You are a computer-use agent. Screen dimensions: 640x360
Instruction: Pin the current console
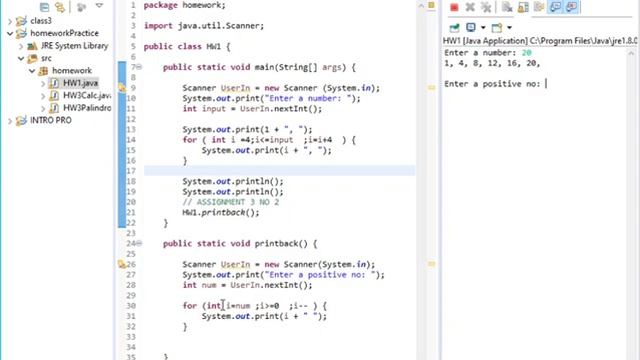[x=454, y=28]
